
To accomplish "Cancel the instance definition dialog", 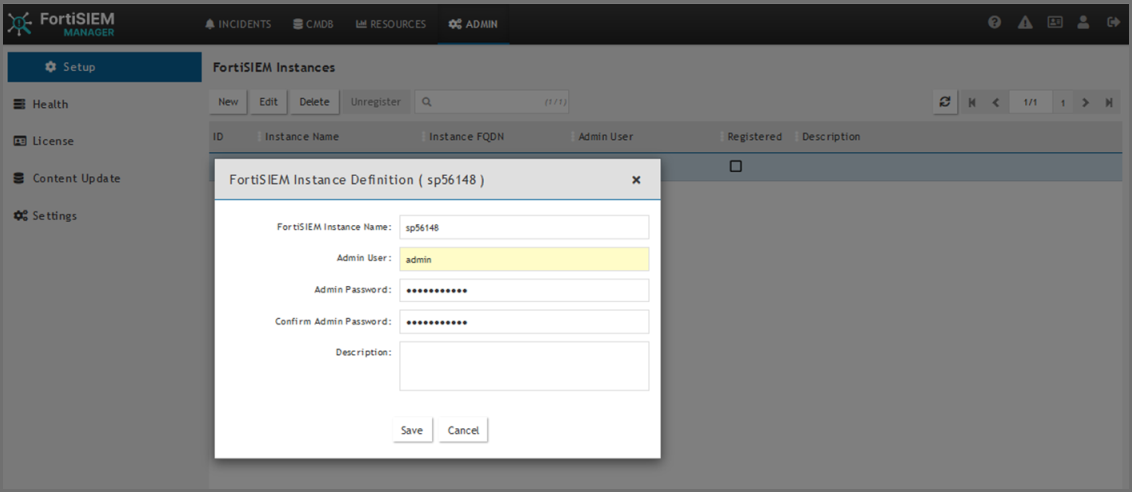I will tap(463, 430).
